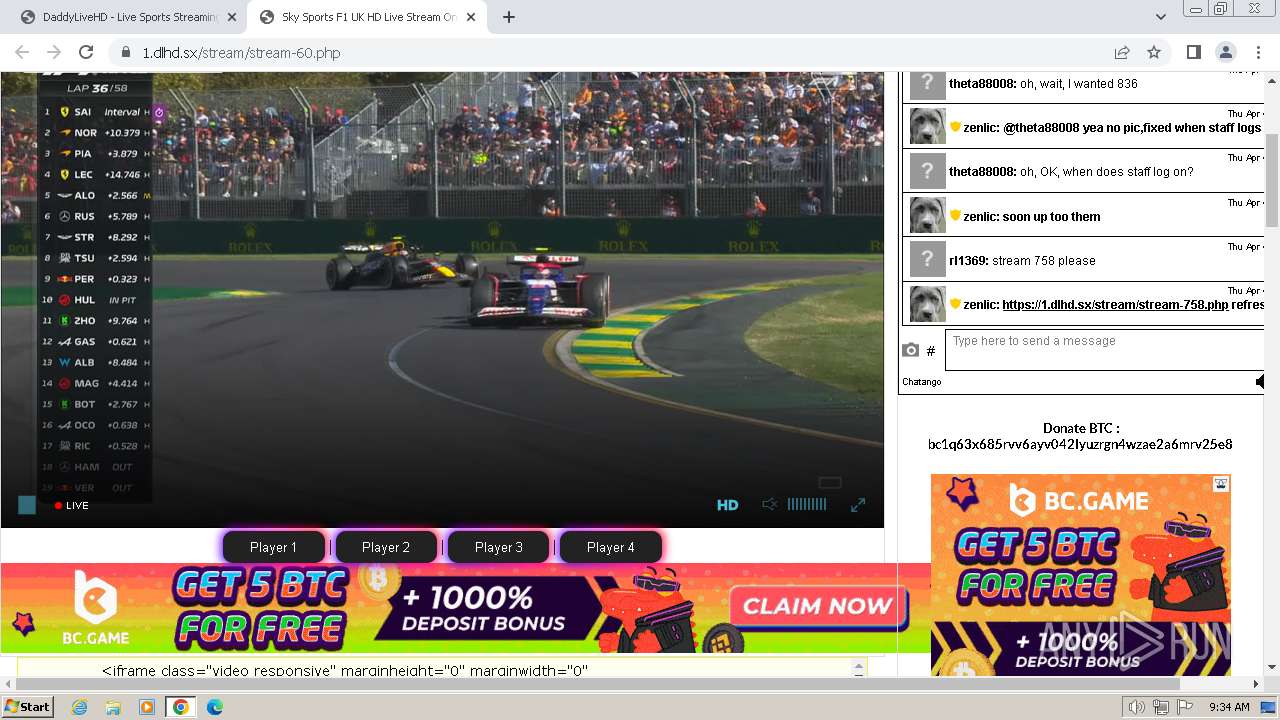Go back to the previous page

[x=22, y=53]
